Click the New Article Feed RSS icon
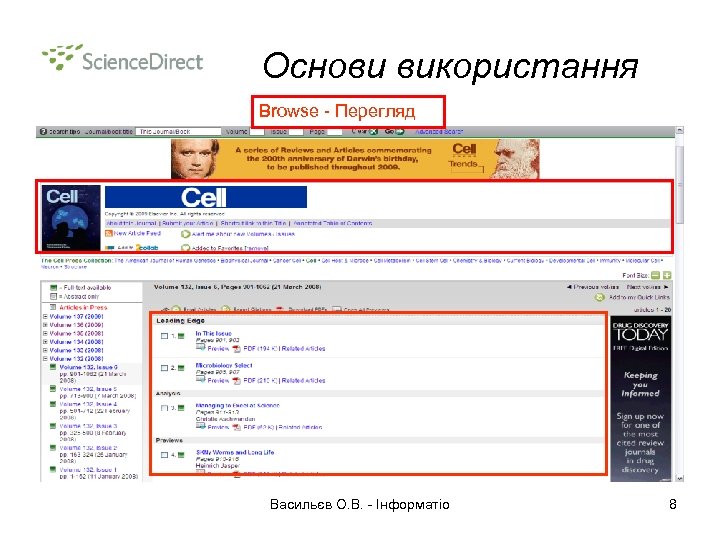 (109, 234)
